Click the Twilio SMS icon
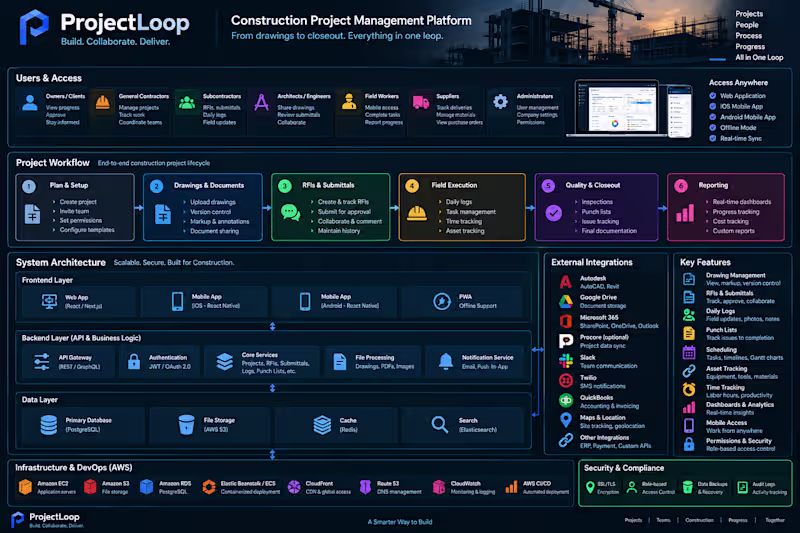The height and width of the screenshot is (533, 800). click(x=566, y=380)
